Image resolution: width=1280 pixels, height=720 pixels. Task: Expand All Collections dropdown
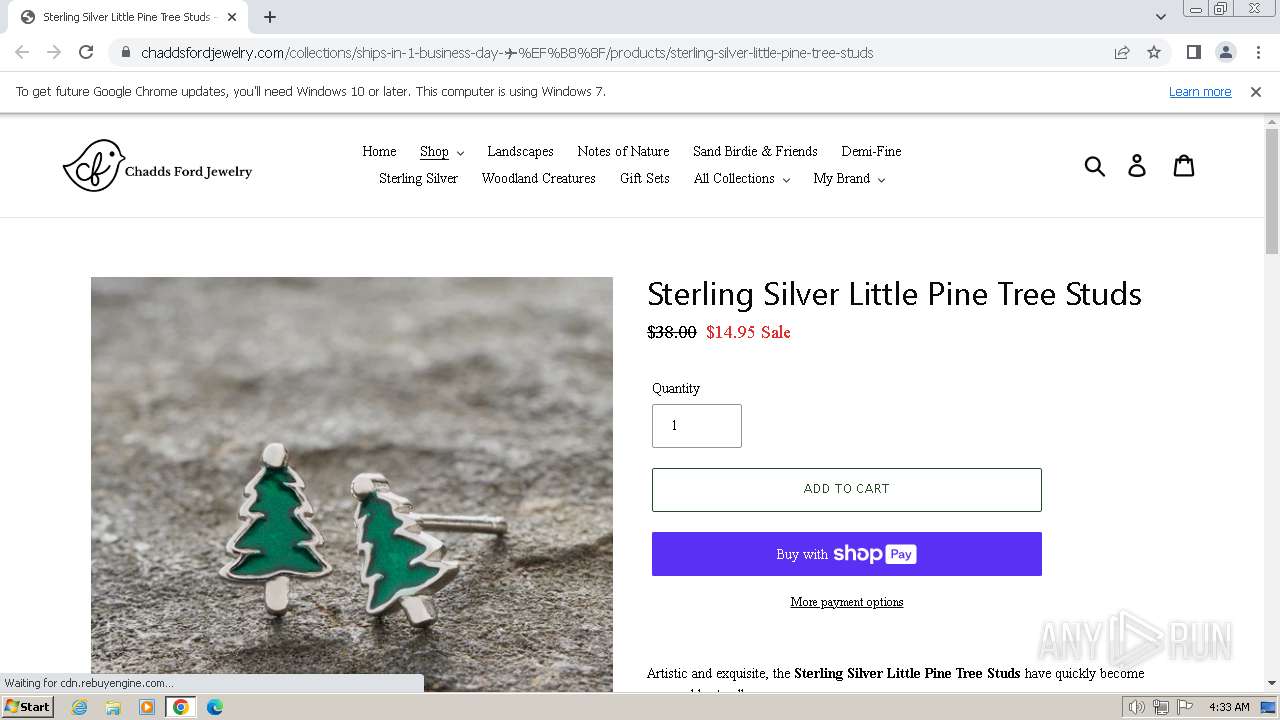coord(741,179)
